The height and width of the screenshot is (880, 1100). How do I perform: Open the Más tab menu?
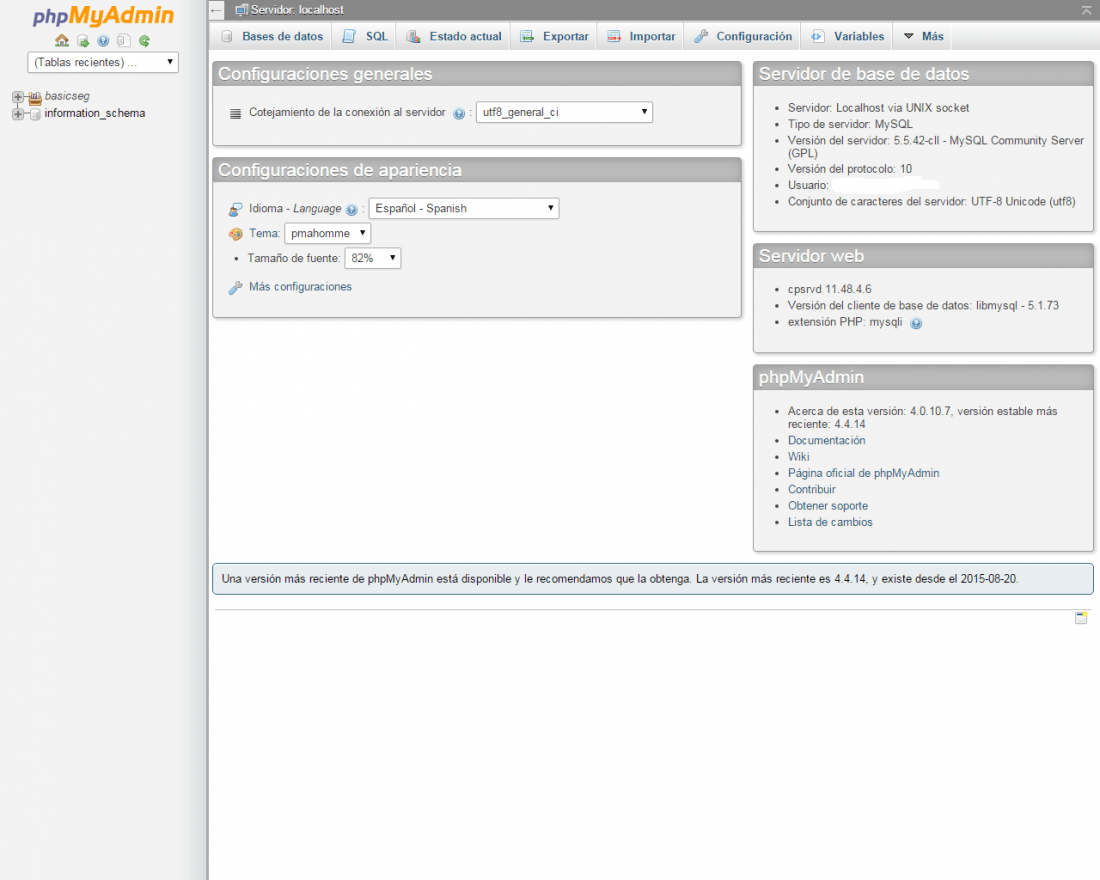[923, 36]
